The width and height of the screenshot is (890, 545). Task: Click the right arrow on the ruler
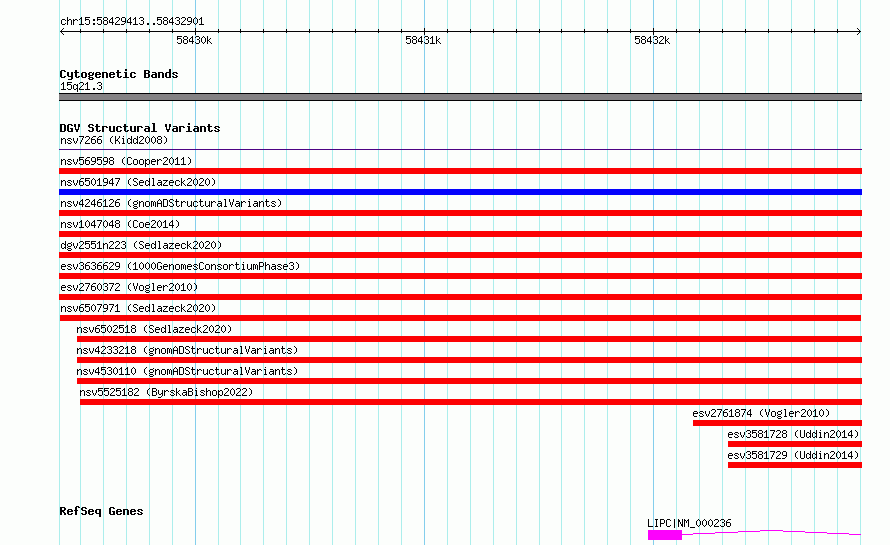pos(859,32)
